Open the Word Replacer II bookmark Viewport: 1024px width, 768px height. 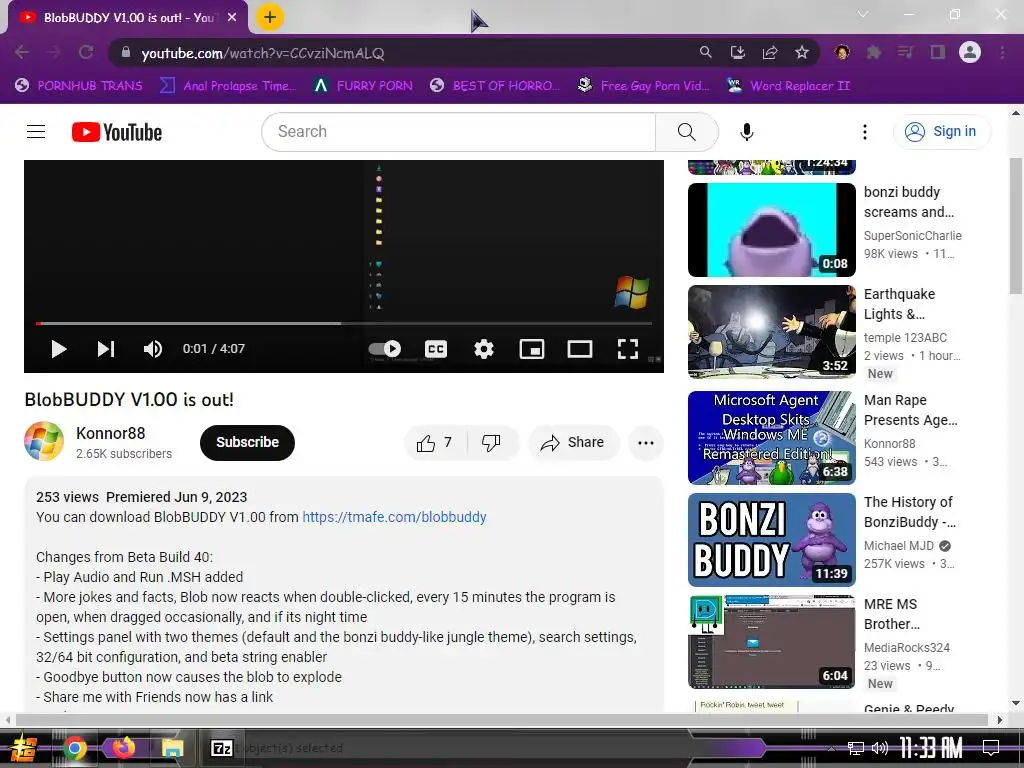[x=788, y=86]
